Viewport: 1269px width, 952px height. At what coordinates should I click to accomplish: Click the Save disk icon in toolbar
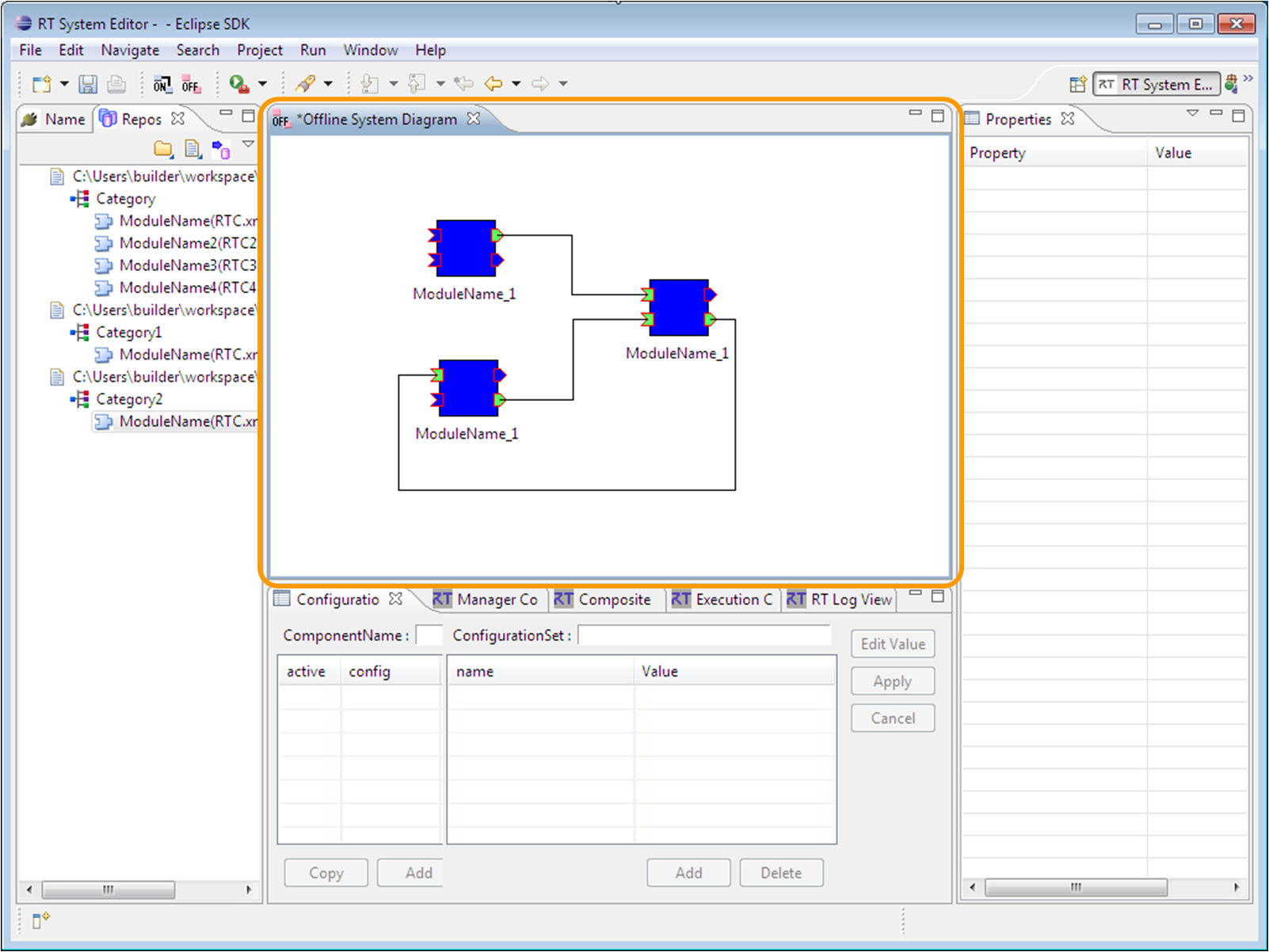88,84
